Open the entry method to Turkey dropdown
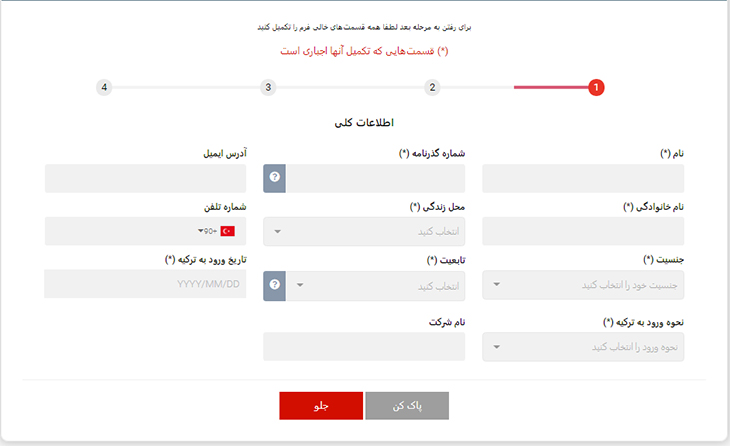This screenshot has height=446, width=730. coord(583,347)
